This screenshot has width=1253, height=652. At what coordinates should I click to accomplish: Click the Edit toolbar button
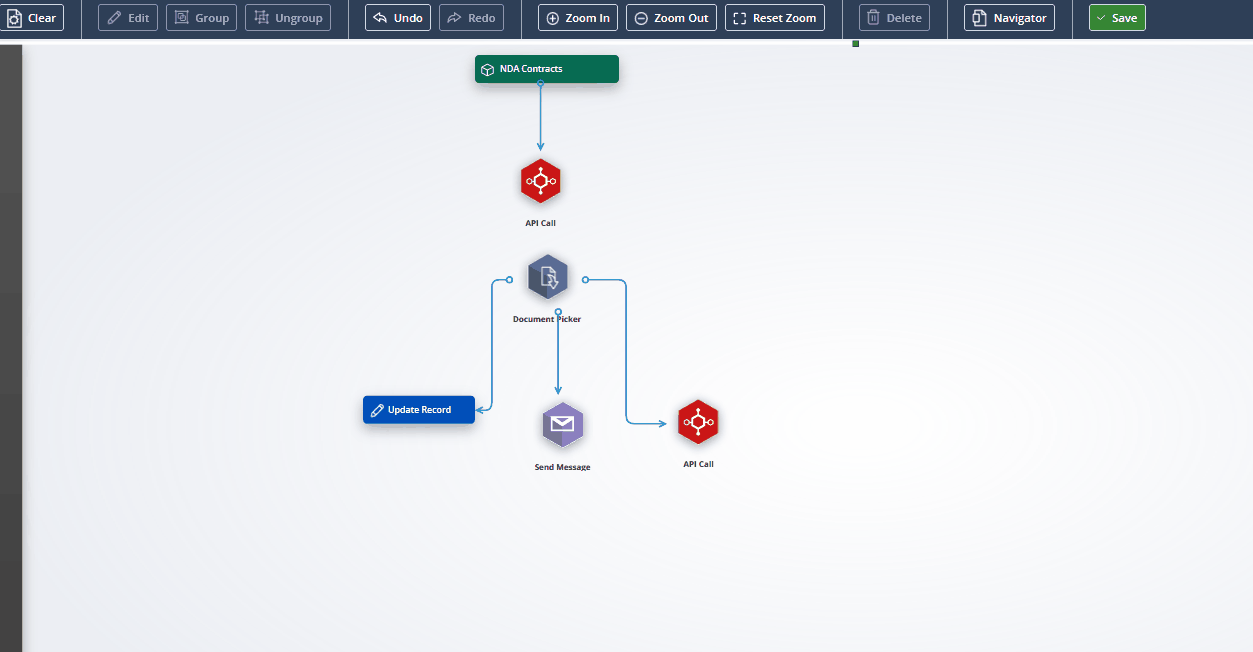(x=128, y=18)
